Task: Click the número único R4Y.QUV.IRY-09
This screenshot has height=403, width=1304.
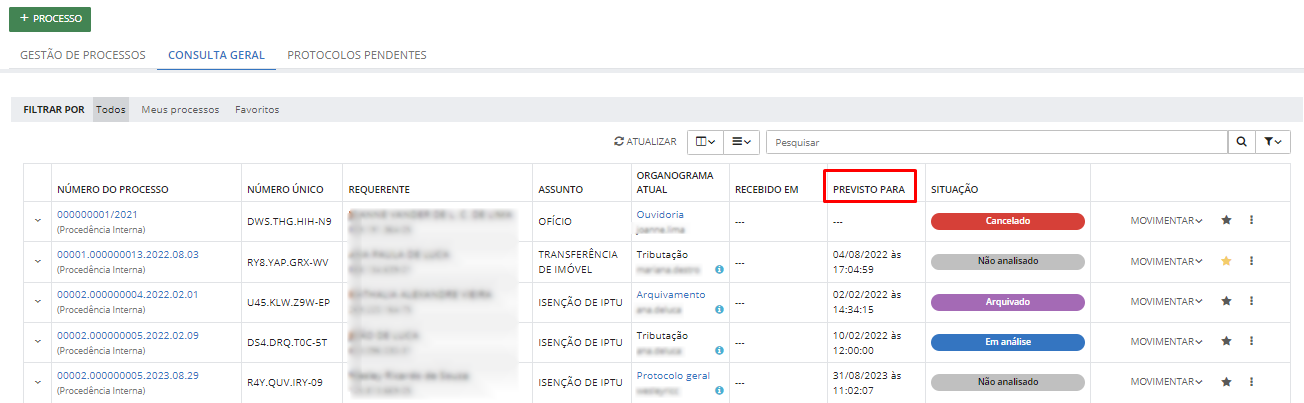Action: 286,382
